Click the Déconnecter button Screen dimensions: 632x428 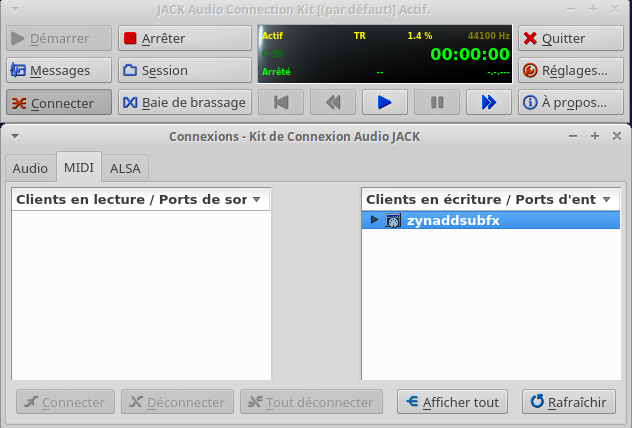[x=177, y=402]
